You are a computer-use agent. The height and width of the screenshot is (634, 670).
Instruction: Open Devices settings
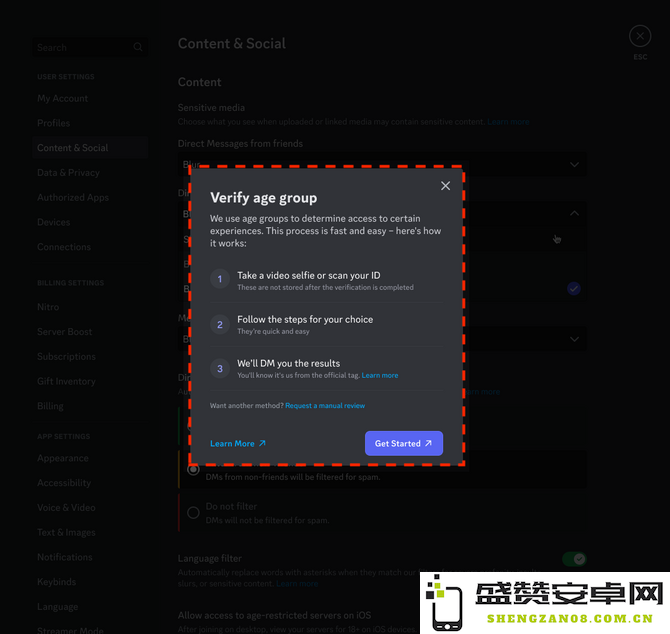[x=53, y=222]
